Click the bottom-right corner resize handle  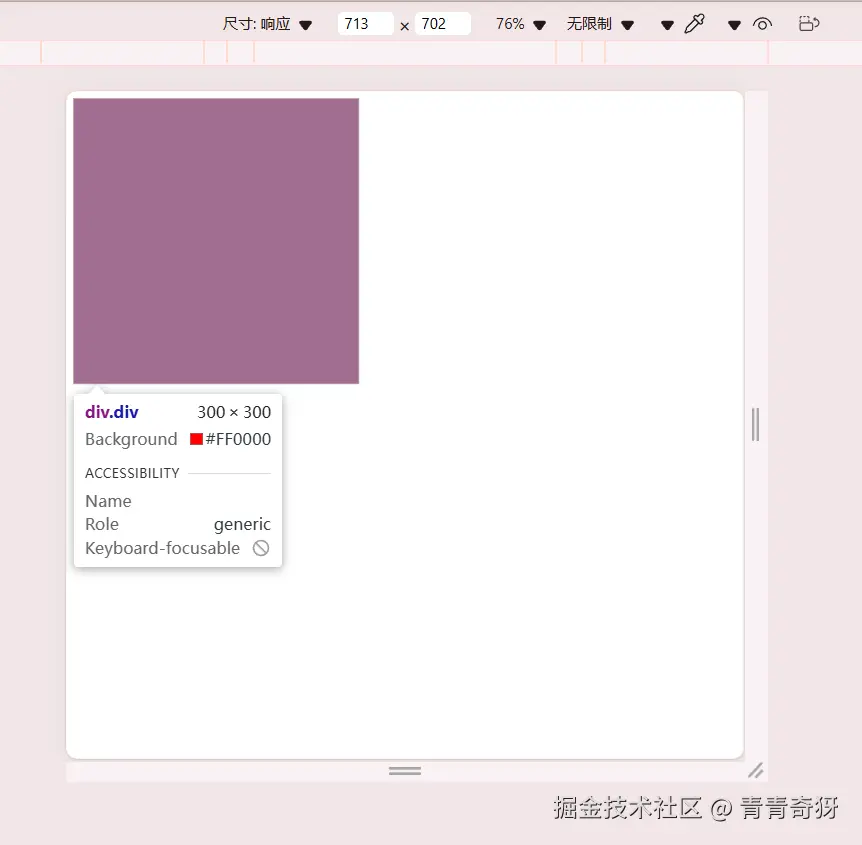tap(756, 770)
